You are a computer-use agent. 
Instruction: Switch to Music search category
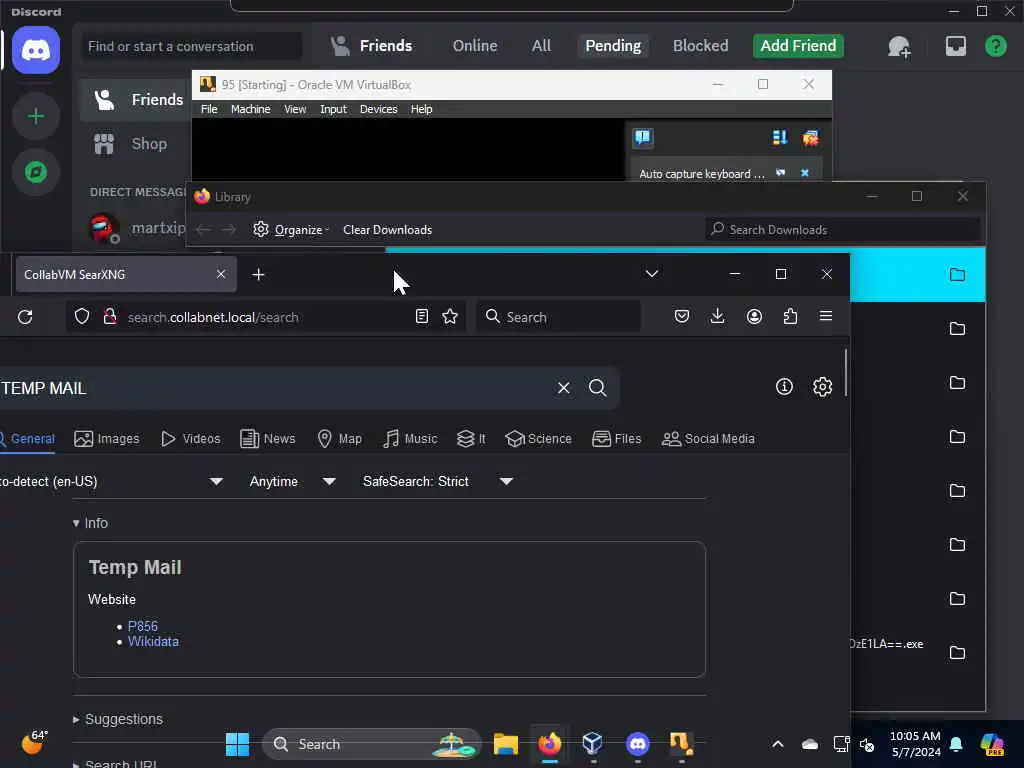[409, 439]
